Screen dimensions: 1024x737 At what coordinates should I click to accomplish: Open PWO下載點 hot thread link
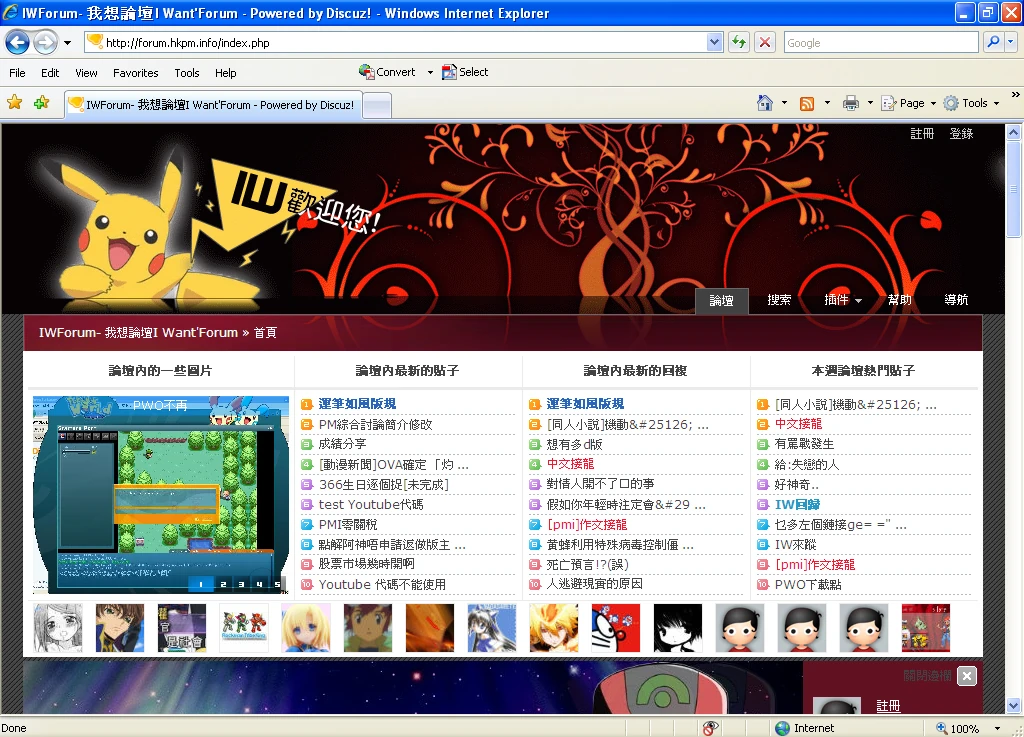point(808,585)
